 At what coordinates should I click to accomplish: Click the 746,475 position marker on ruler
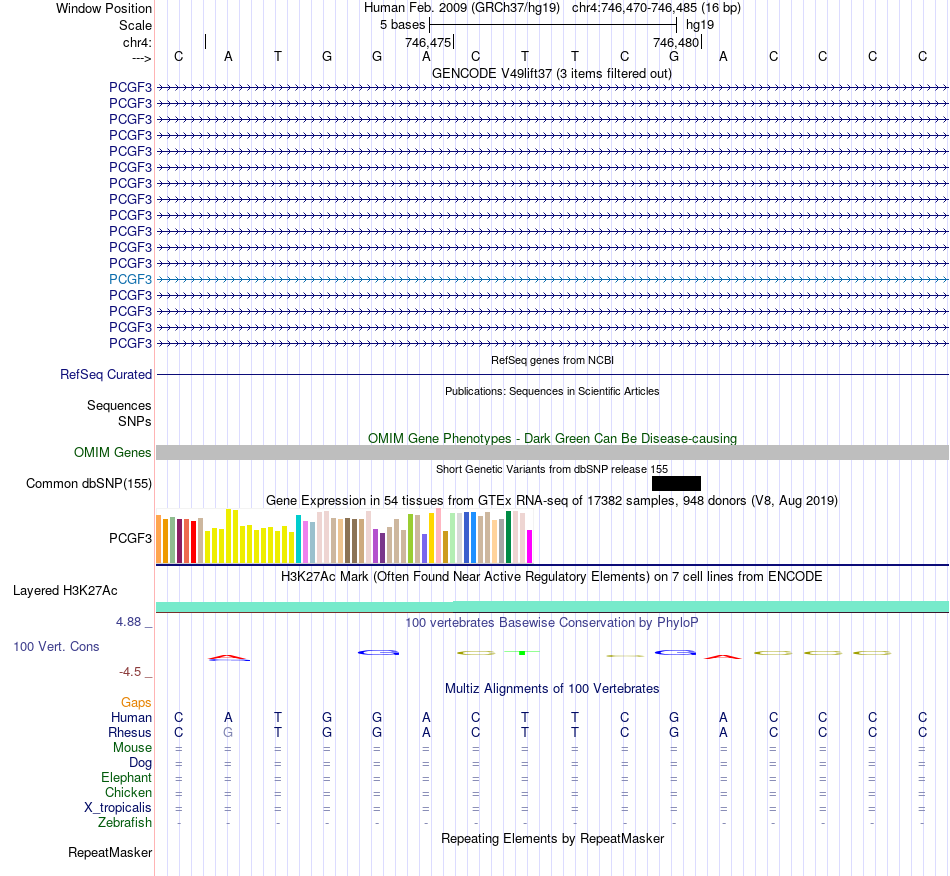(x=429, y=42)
